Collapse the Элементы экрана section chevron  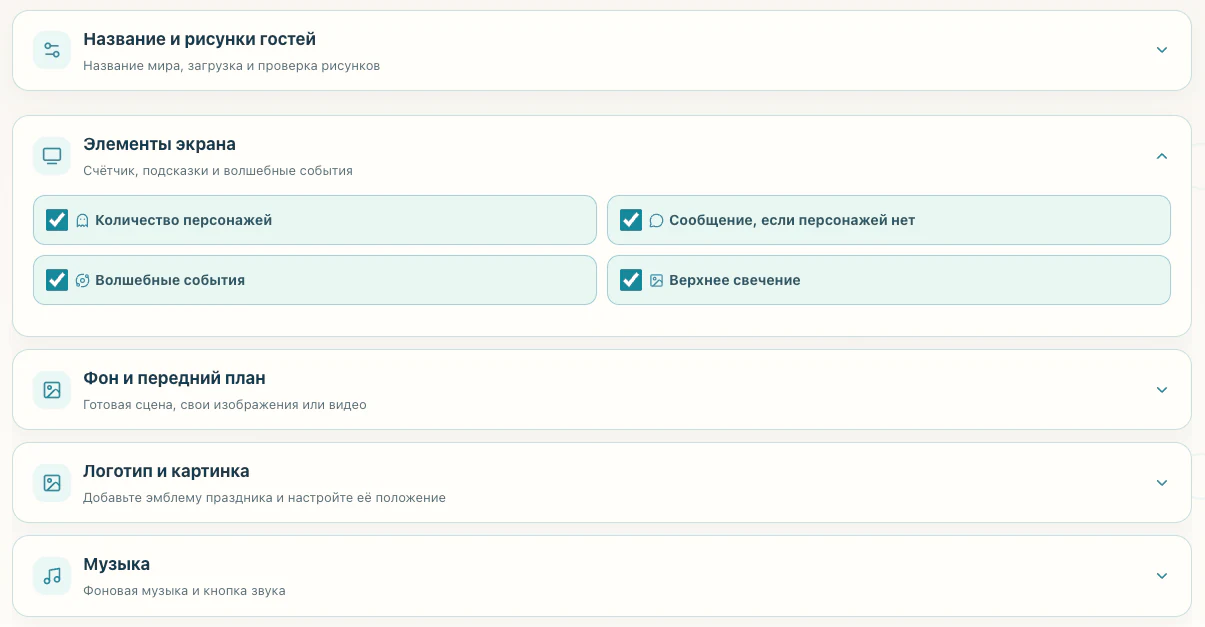pos(1162,156)
